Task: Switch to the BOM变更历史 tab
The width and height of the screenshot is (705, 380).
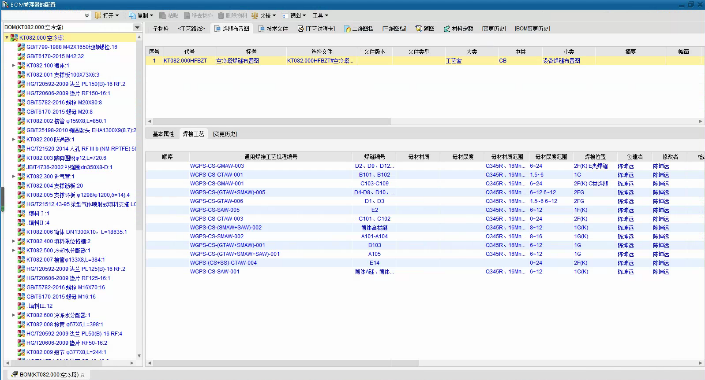Action: [532, 28]
